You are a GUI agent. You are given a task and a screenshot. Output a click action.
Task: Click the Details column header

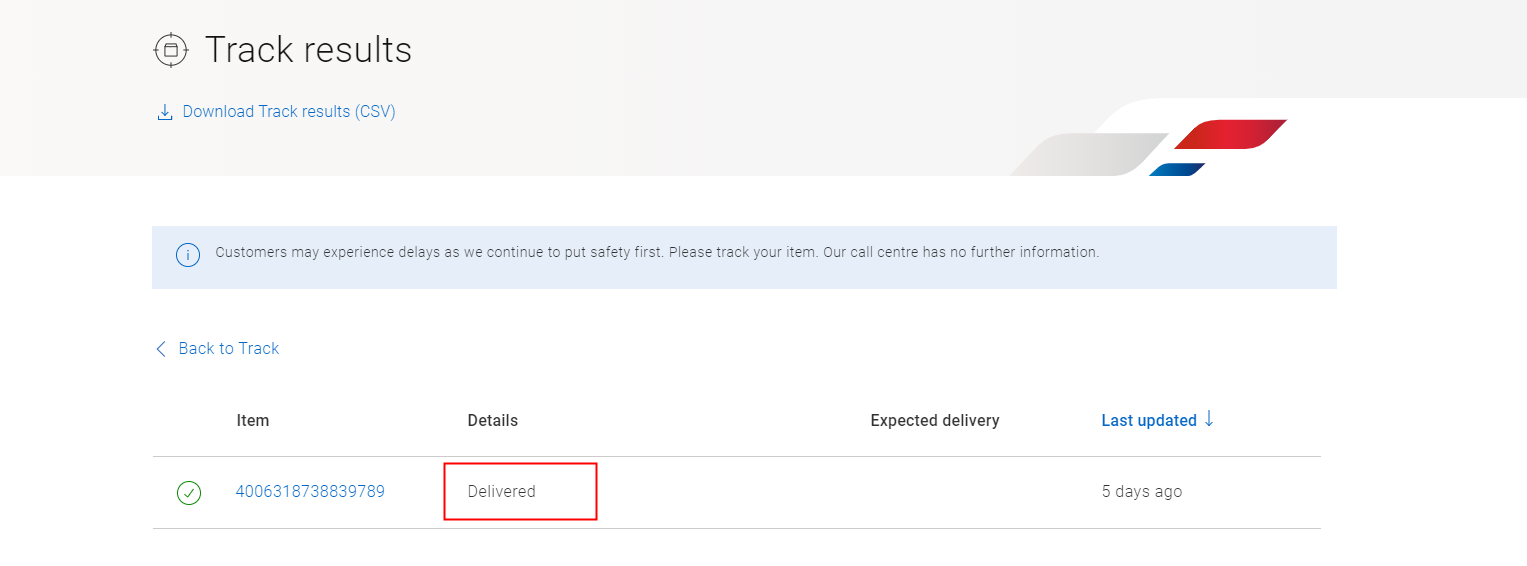(x=493, y=421)
